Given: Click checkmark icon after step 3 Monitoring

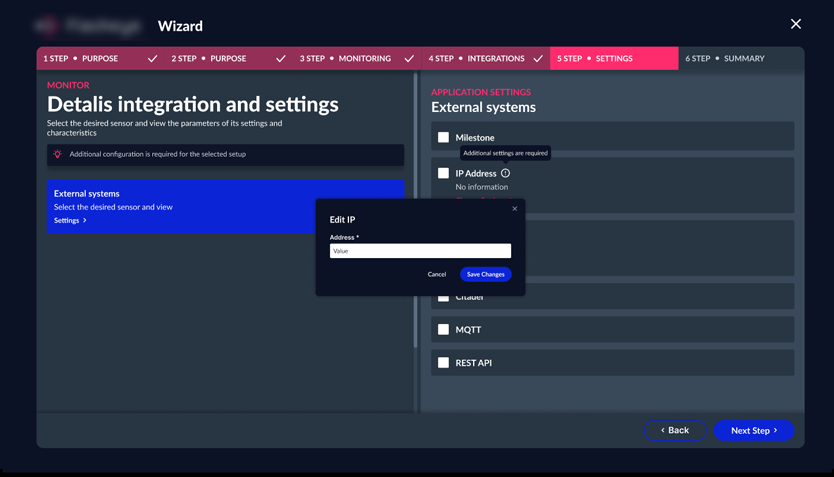Looking at the screenshot, I should point(409,59).
